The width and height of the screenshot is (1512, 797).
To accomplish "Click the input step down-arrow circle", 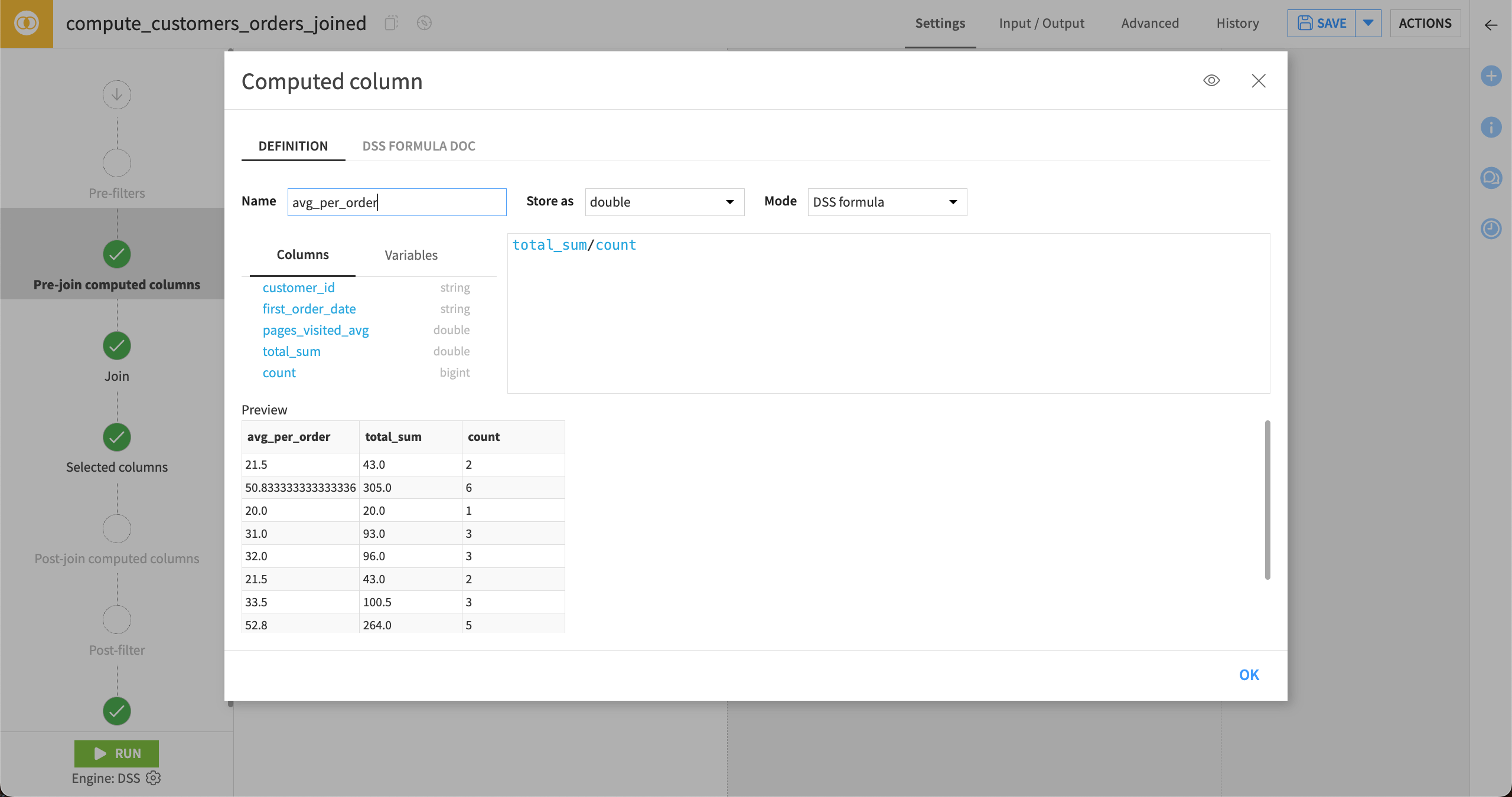I will pyautogui.click(x=117, y=94).
